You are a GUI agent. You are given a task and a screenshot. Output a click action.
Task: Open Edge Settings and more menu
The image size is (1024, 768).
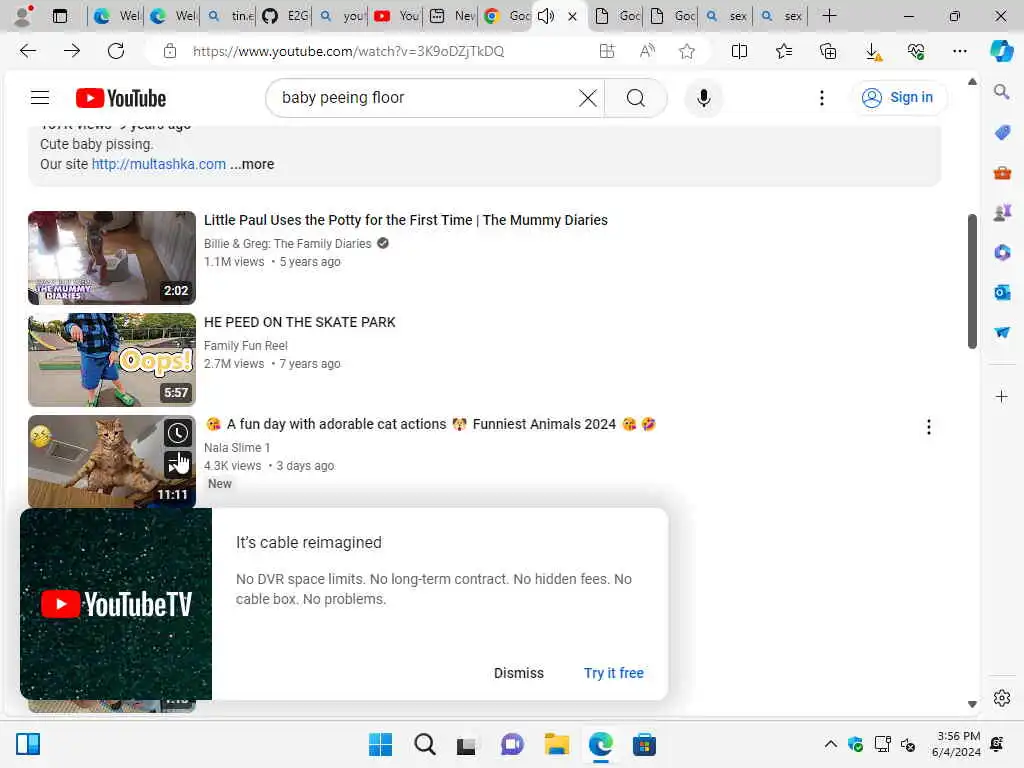959,51
